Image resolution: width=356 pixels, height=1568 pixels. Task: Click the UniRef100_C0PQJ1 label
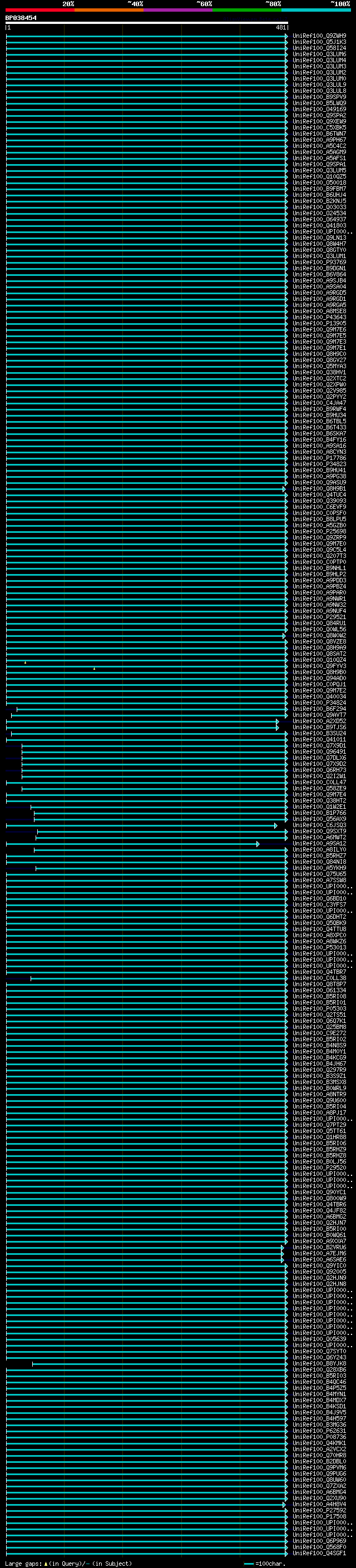point(319,684)
